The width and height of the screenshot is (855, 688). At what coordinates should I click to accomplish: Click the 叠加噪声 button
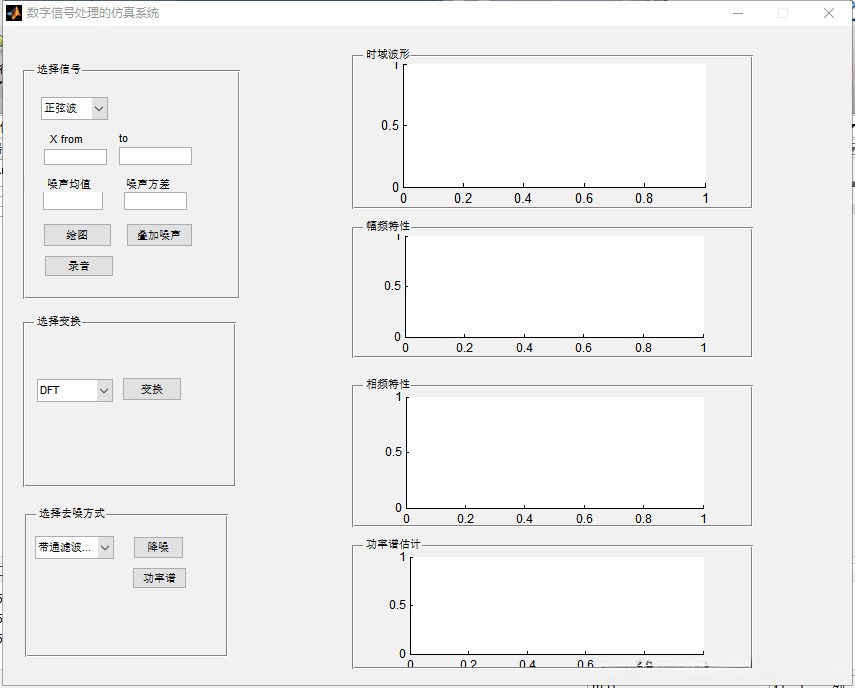point(159,235)
